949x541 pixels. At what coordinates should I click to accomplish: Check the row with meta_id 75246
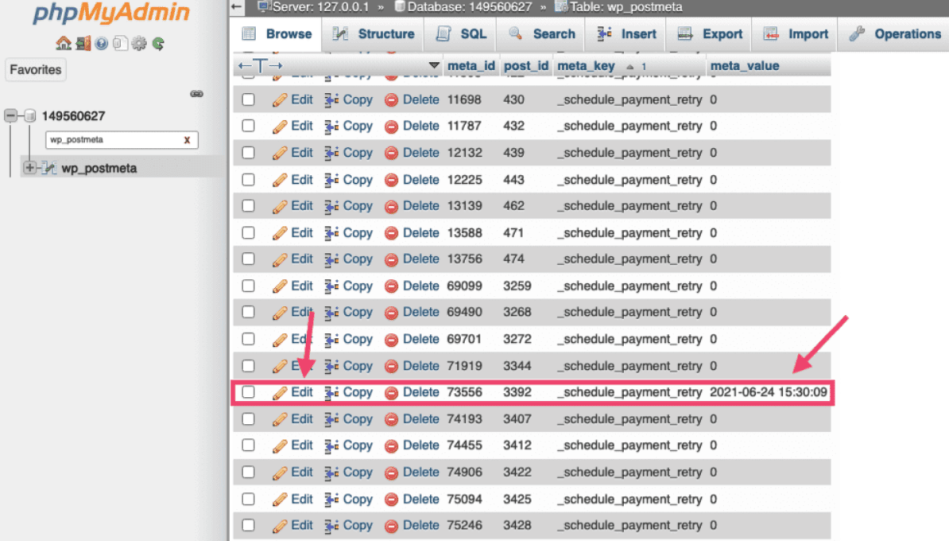(248, 525)
